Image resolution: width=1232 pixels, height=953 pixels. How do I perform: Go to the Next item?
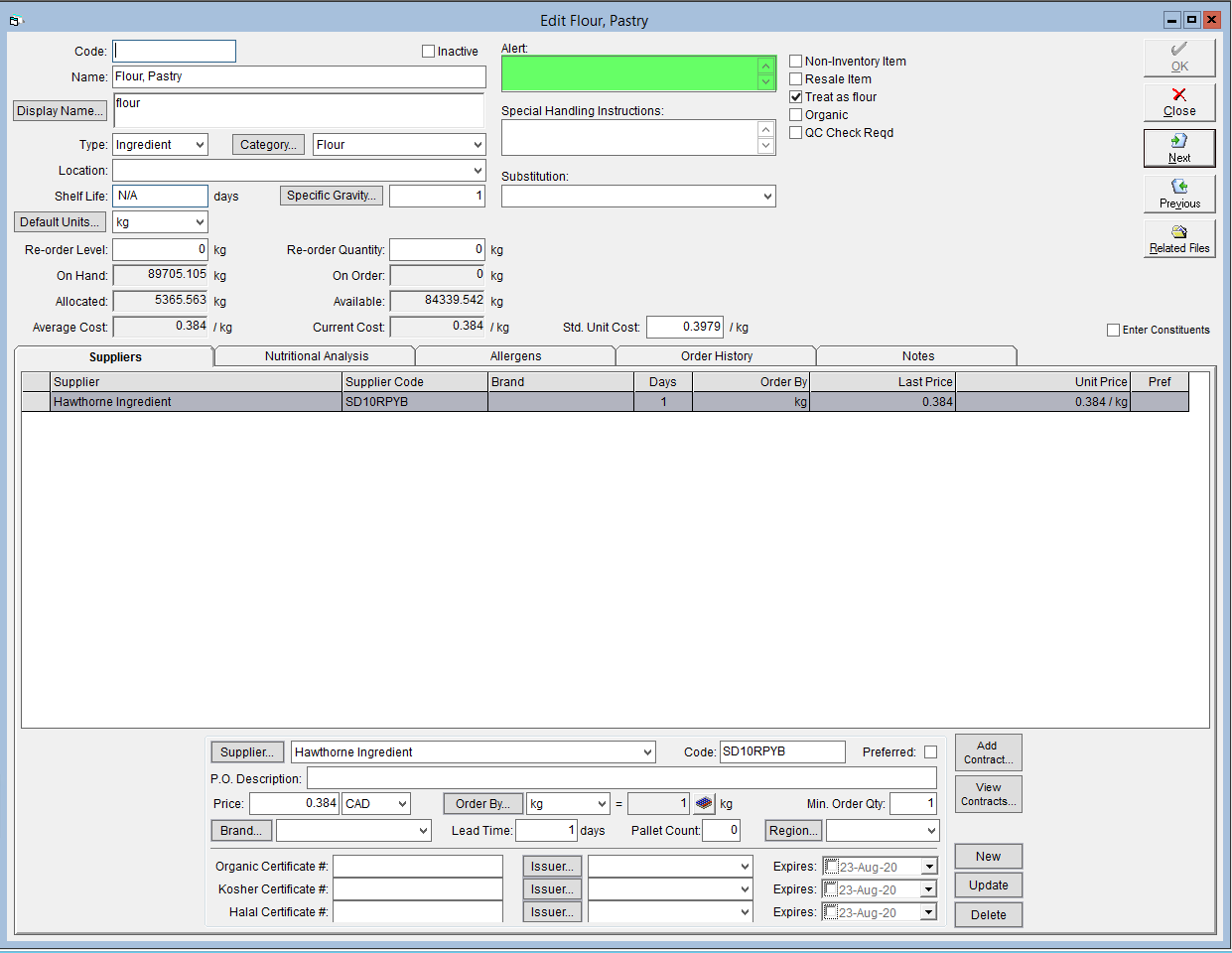1179,148
